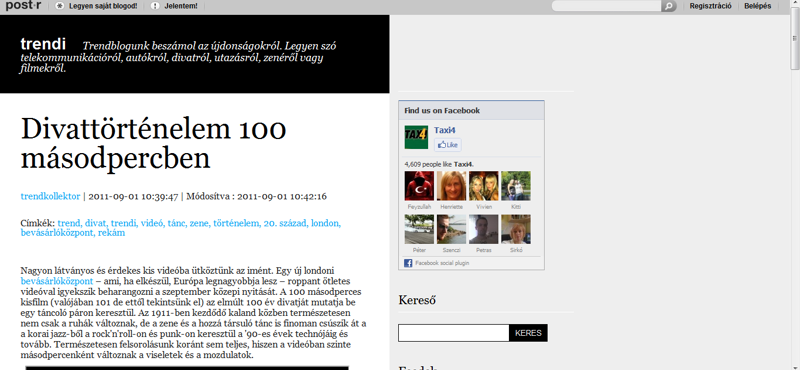Open the Taxi4 logo in Facebook box
Viewport: 800px width, 370px height.
[416, 137]
